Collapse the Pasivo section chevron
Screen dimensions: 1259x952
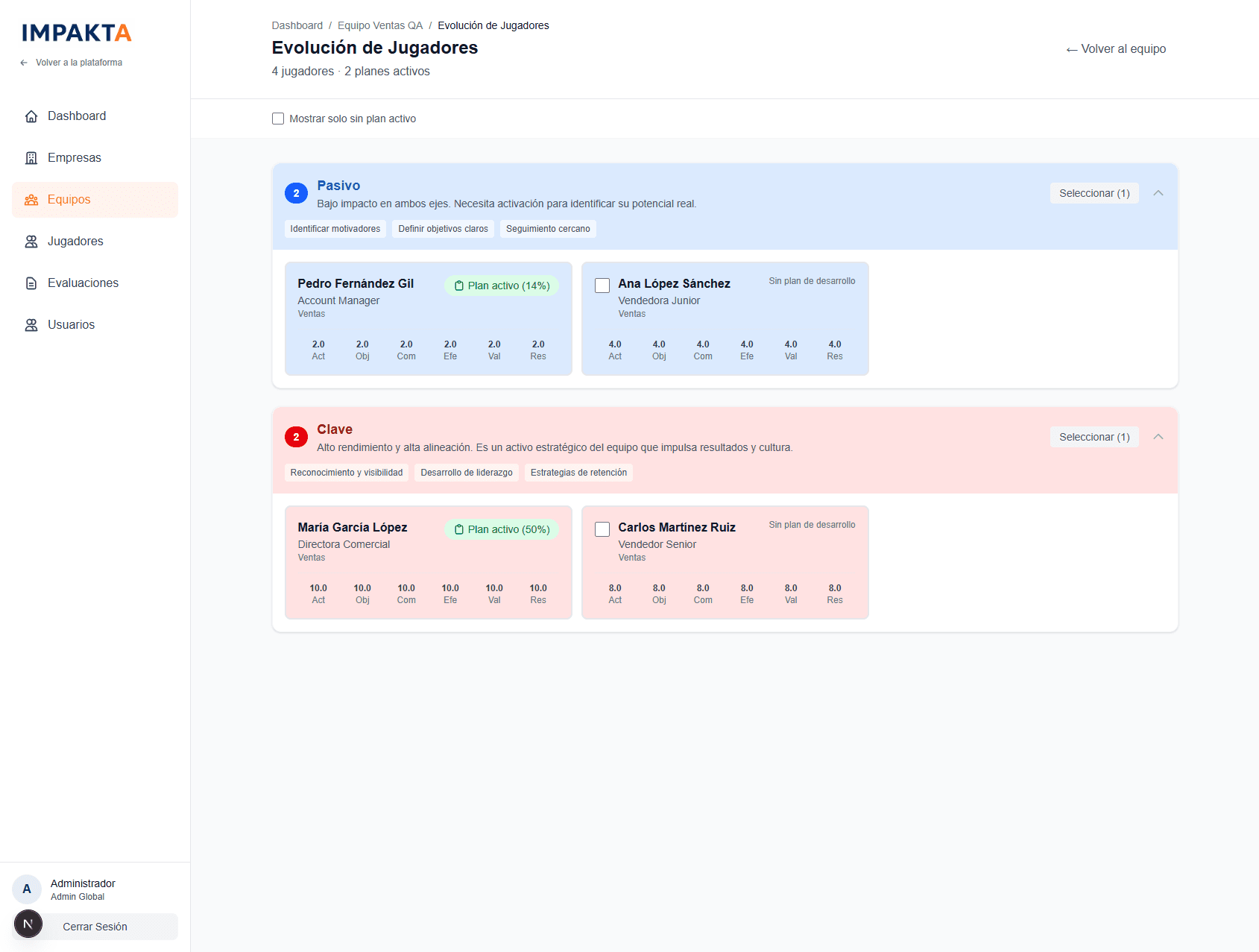point(1158,193)
